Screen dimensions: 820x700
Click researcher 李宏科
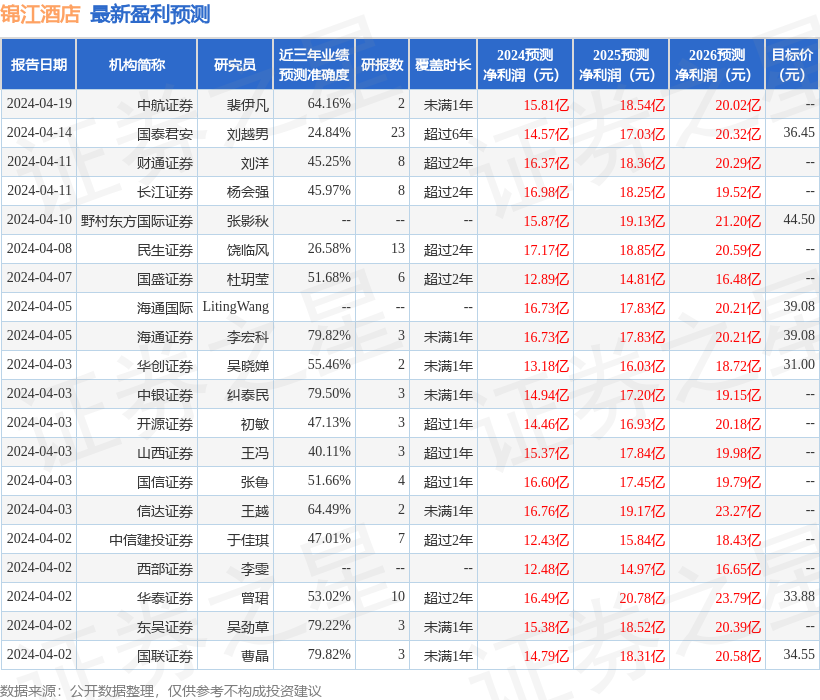[248, 337]
